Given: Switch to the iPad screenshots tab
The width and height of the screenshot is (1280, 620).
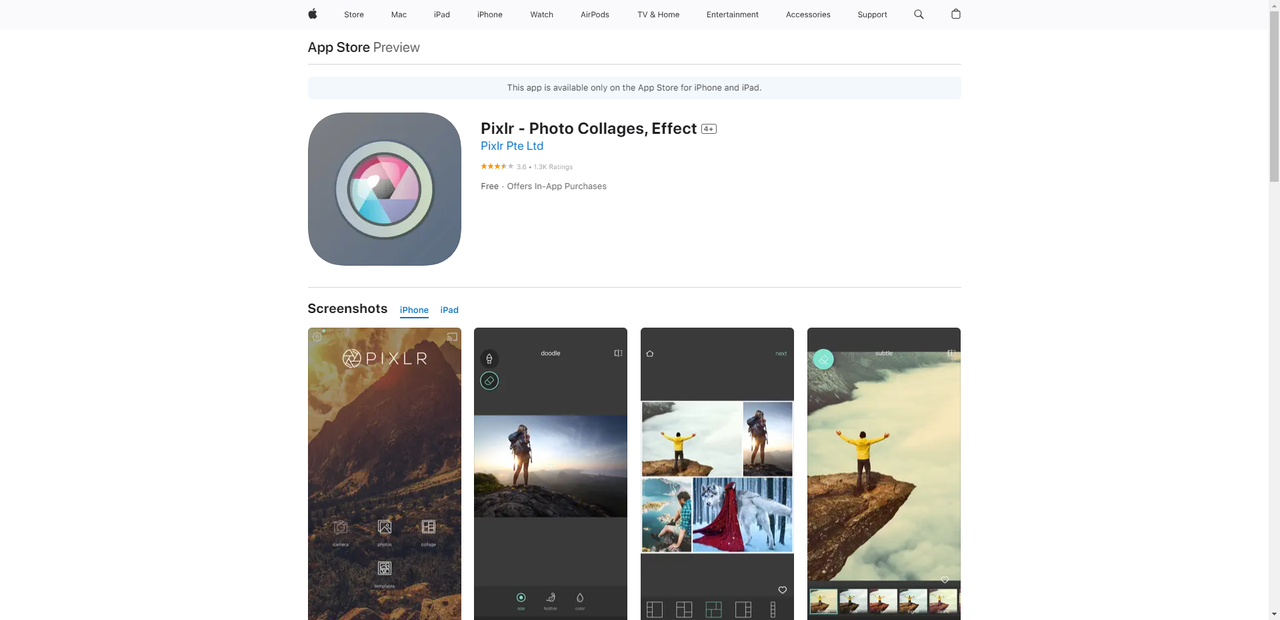Looking at the screenshot, I should [x=450, y=310].
